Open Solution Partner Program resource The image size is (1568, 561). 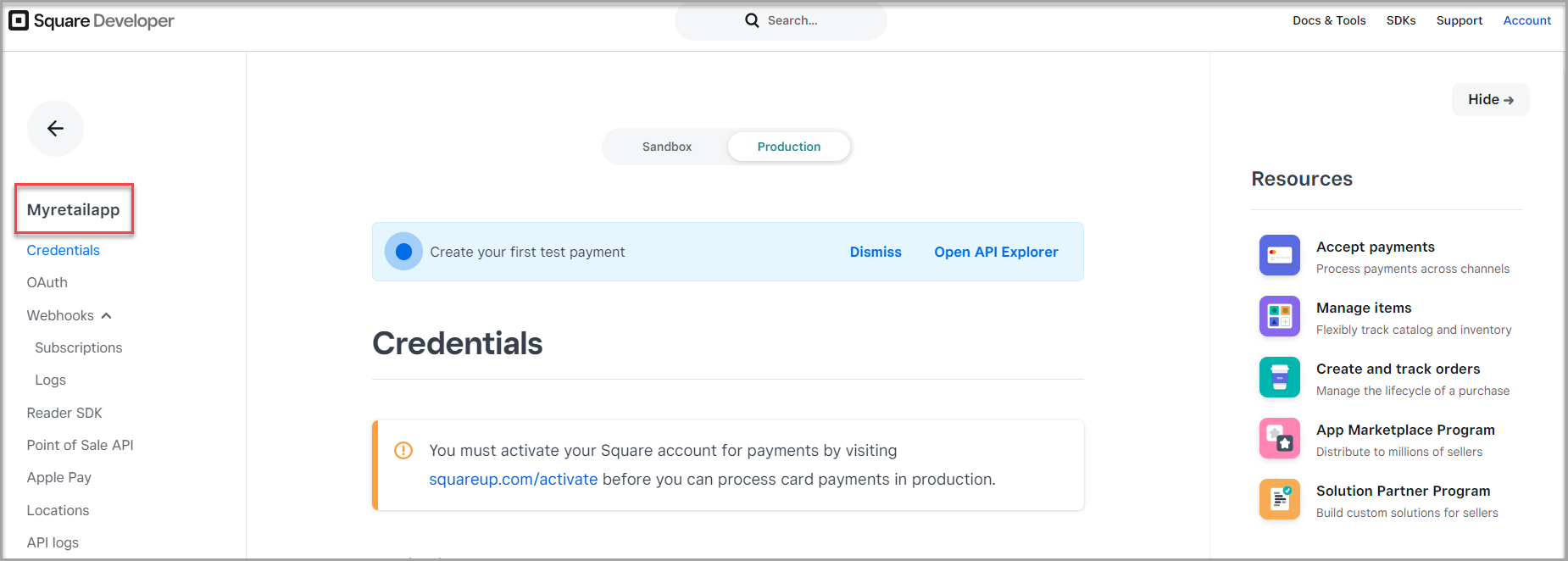[x=1403, y=491]
